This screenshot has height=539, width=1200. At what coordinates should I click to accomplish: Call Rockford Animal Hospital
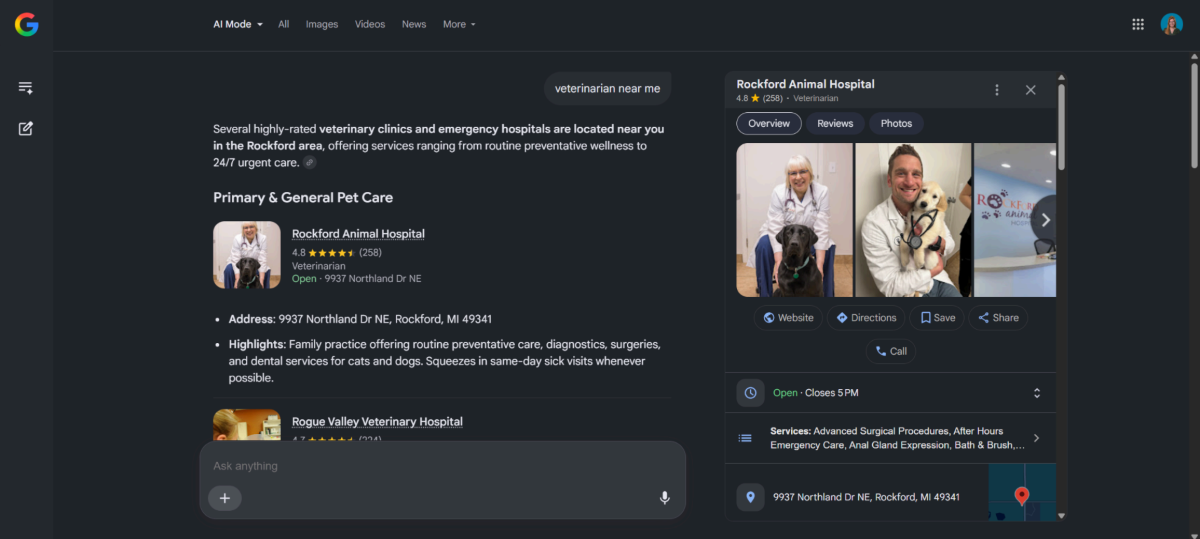point(891,351)
